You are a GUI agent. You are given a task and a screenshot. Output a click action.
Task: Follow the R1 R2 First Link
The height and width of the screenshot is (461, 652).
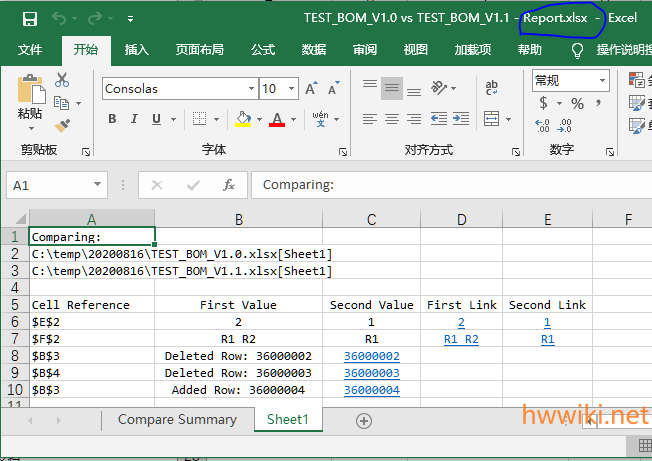[461, 339]
